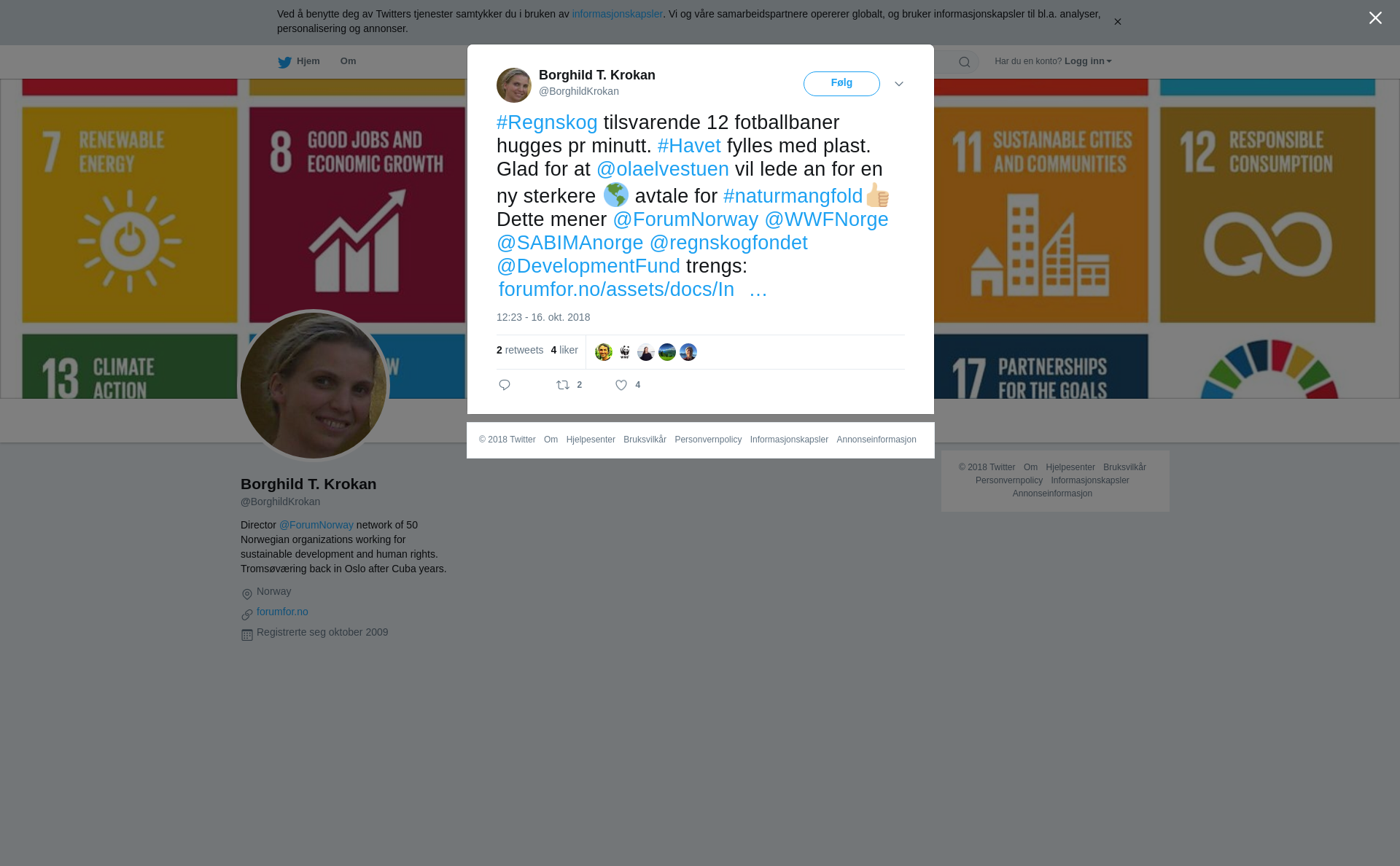Click the reply speech bubble icon
Image resolution: width=1400 pixels, height=866 pixels.
point(505,385)
